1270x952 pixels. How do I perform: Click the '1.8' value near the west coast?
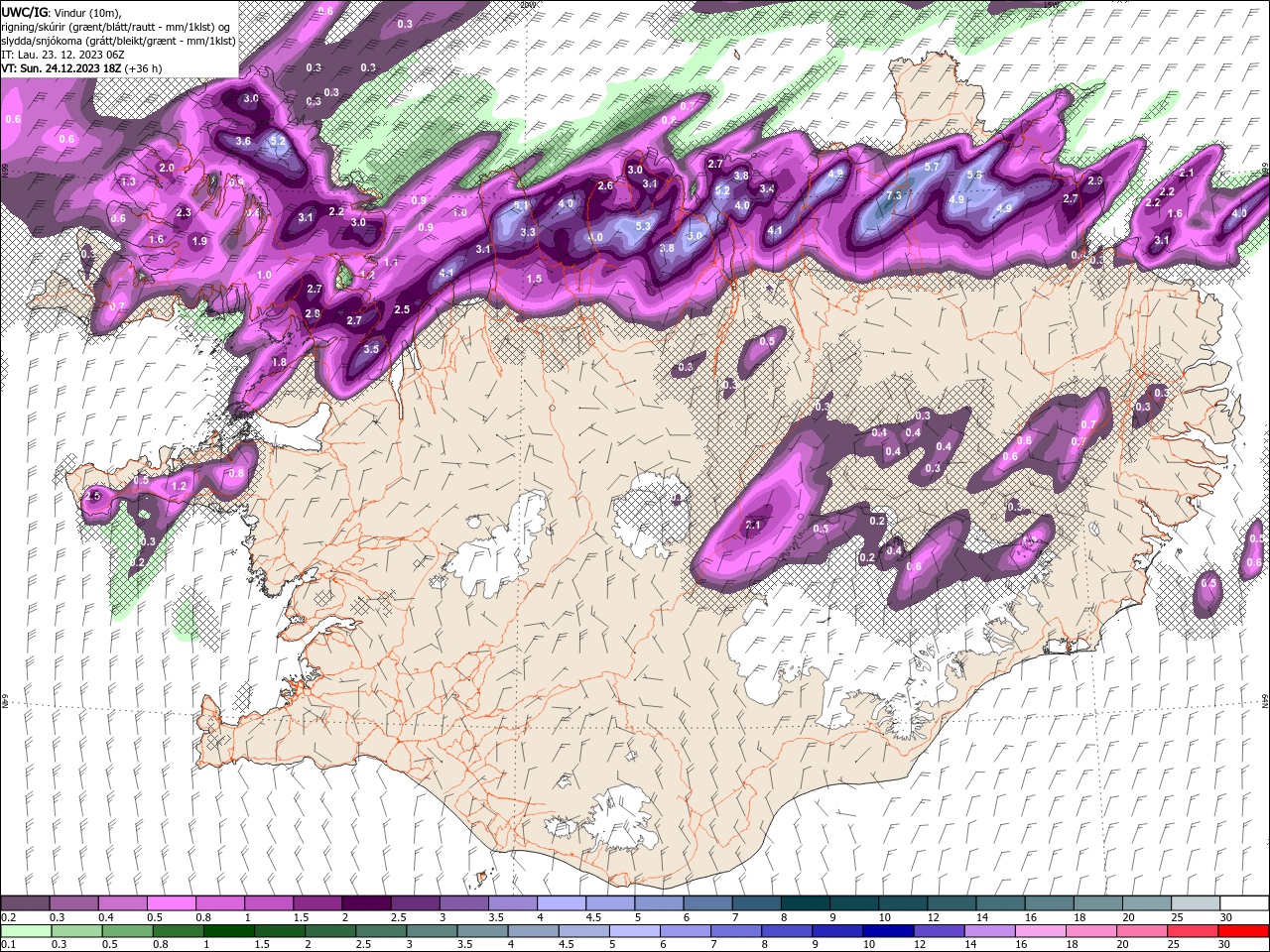pos(279,363)
